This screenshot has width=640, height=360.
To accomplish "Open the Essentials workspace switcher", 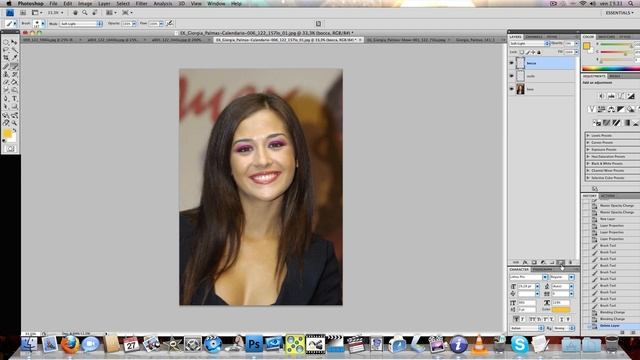I will pos(619,13).
